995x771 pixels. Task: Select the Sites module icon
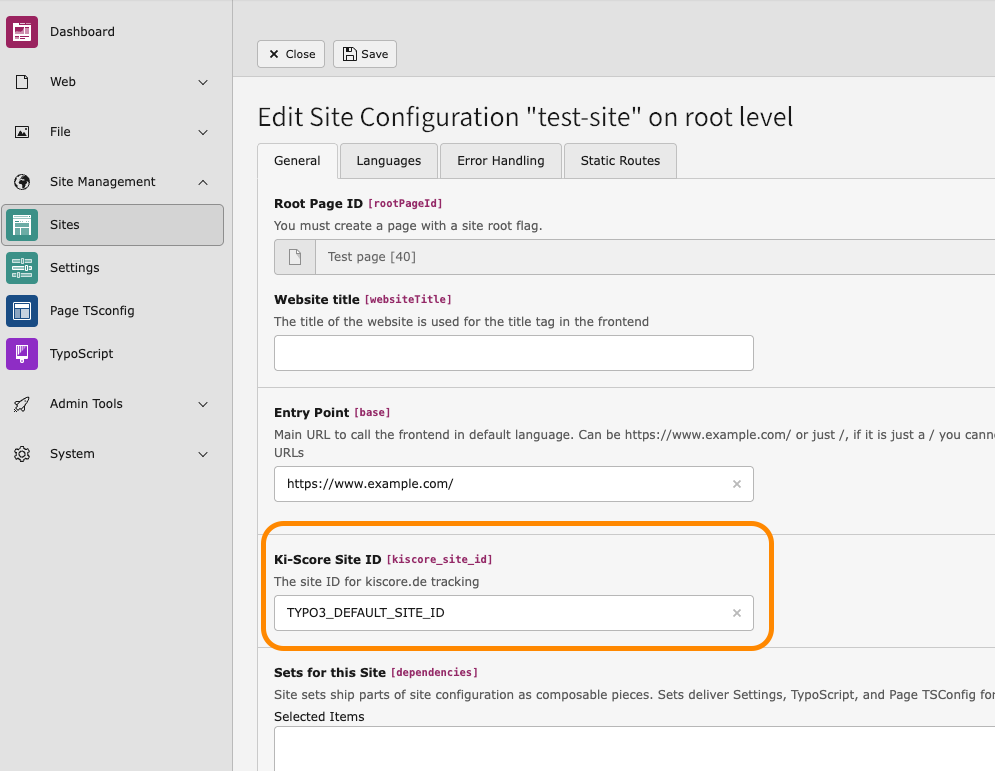(21, 224)
